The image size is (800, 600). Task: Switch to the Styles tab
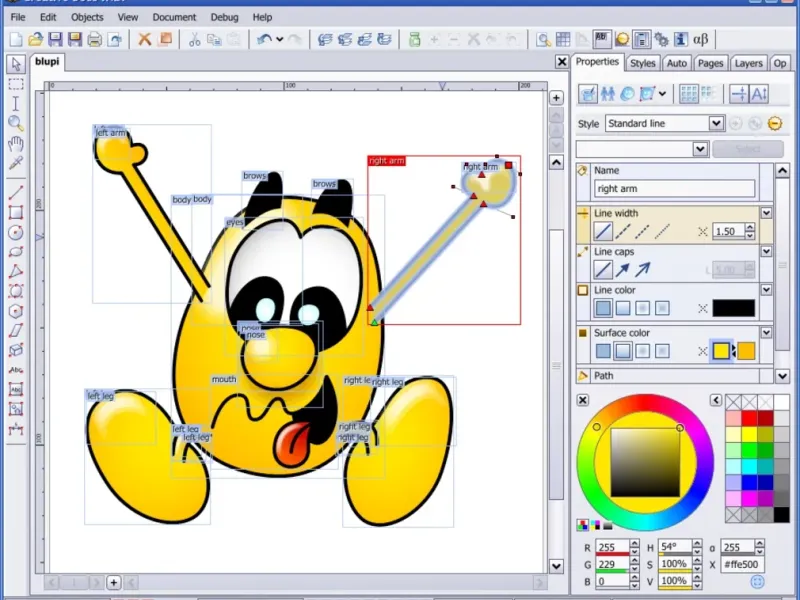pyautogui.click(x=642, y=63)
